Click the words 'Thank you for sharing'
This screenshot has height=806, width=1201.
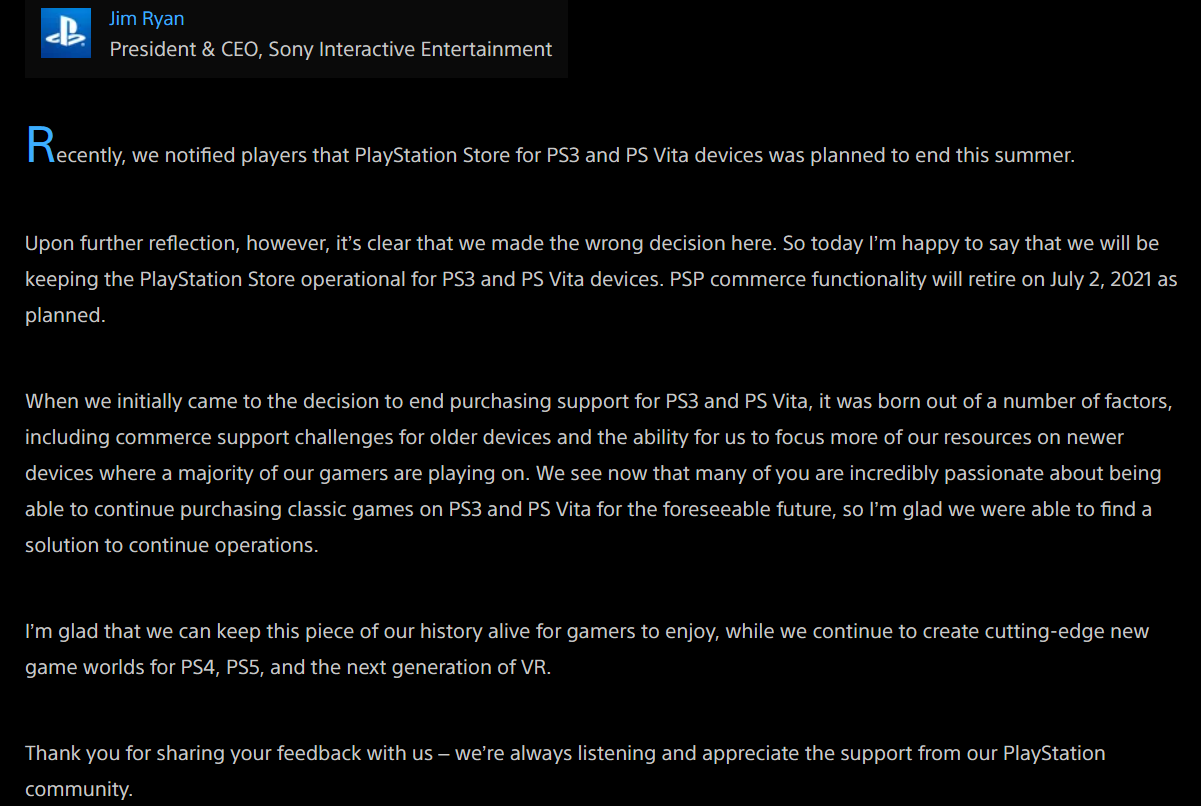click(x=124, y=753)
